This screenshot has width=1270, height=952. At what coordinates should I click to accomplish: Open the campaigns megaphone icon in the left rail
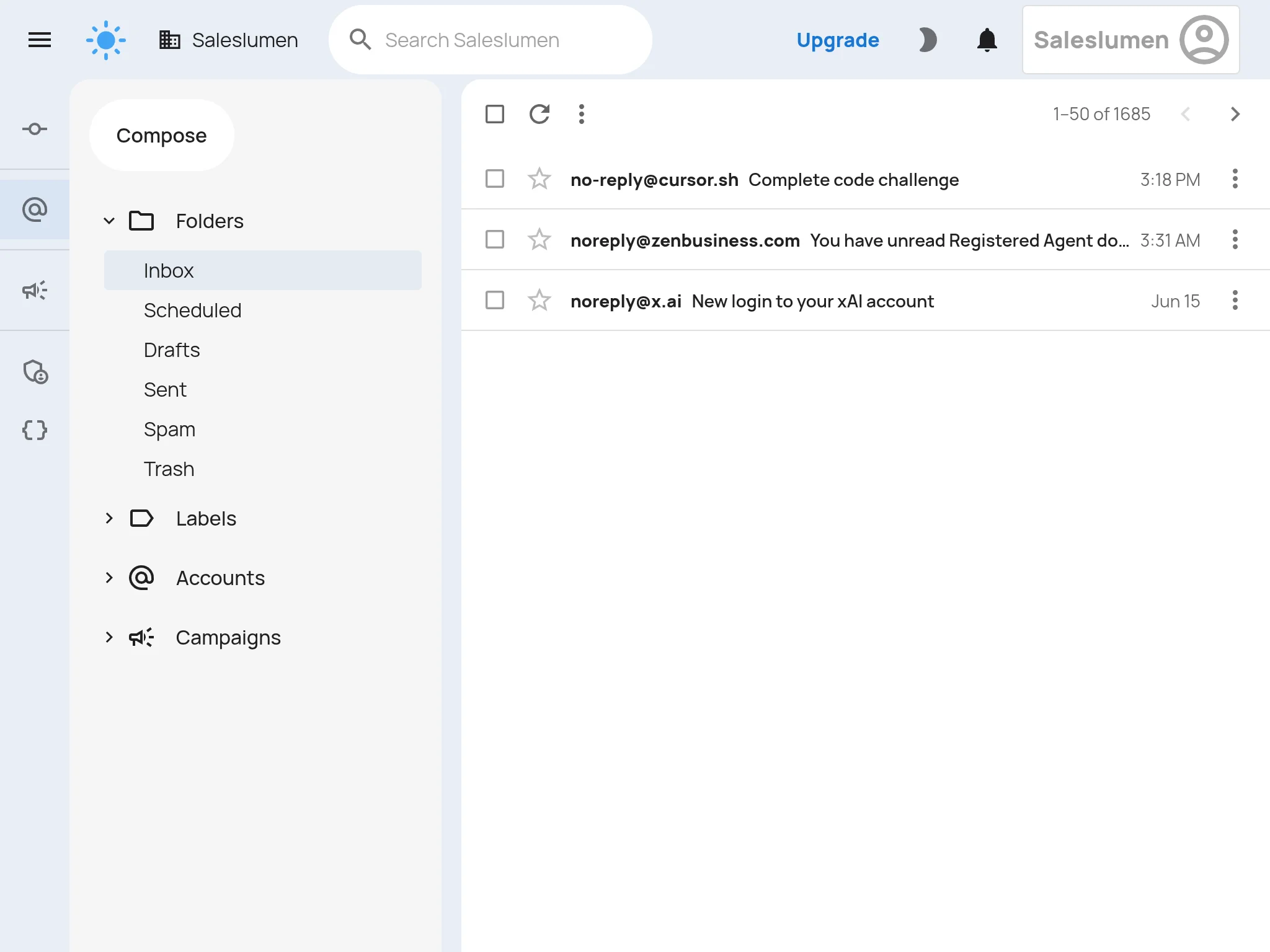point(35,290)
